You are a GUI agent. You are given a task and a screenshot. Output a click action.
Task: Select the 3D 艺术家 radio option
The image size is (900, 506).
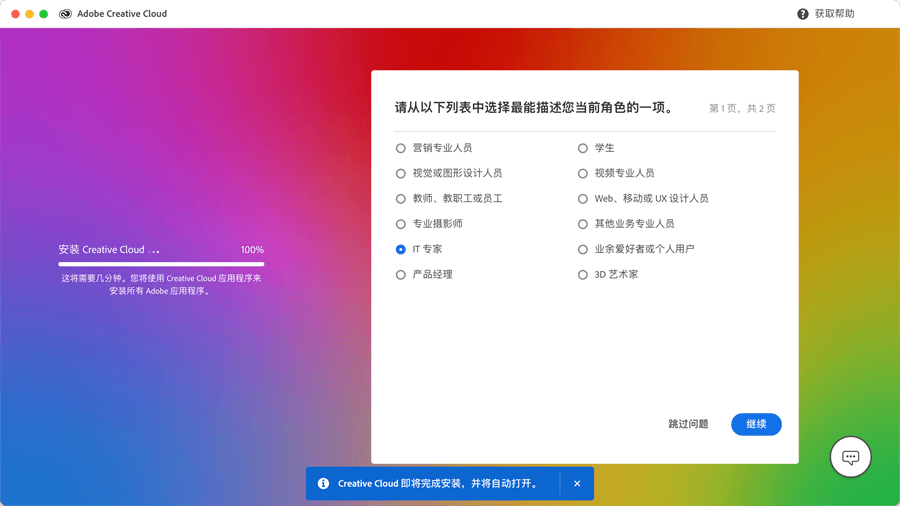coord(583,275)
